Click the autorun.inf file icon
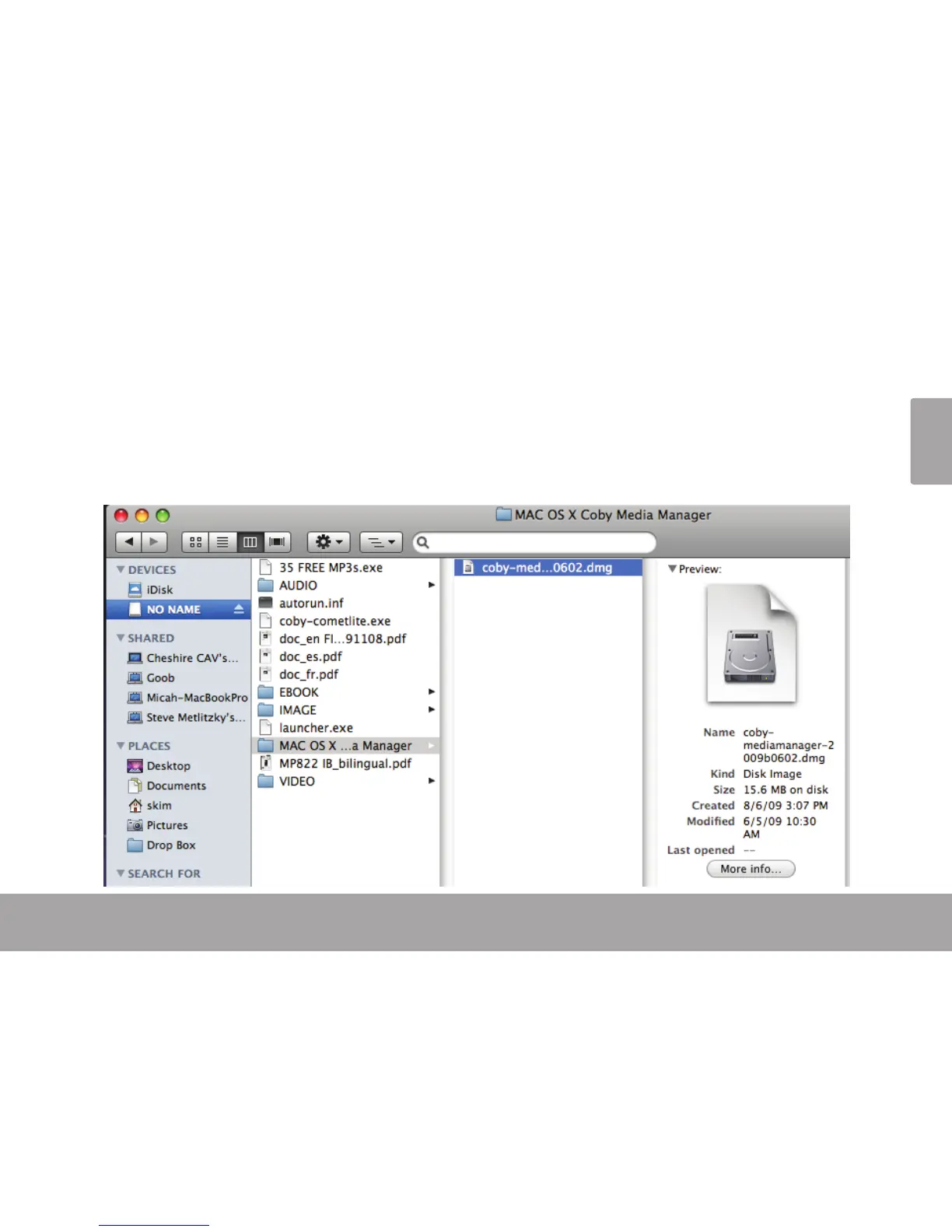Viewport: 952px width, 1232px height. pyautogui.click(x=265, y=603)
